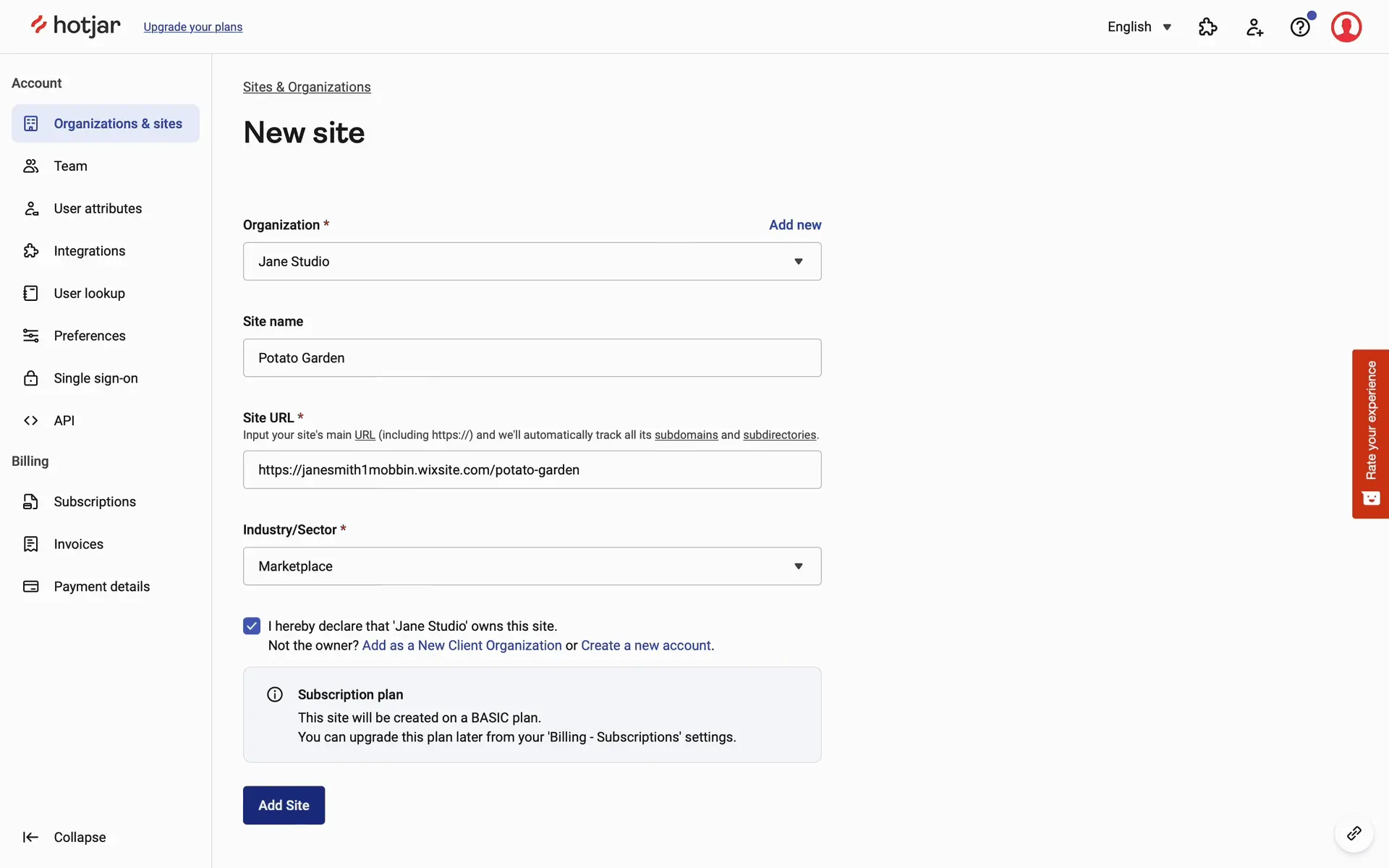
Task: Click the Add new organization link
Action: pos(794,225)
